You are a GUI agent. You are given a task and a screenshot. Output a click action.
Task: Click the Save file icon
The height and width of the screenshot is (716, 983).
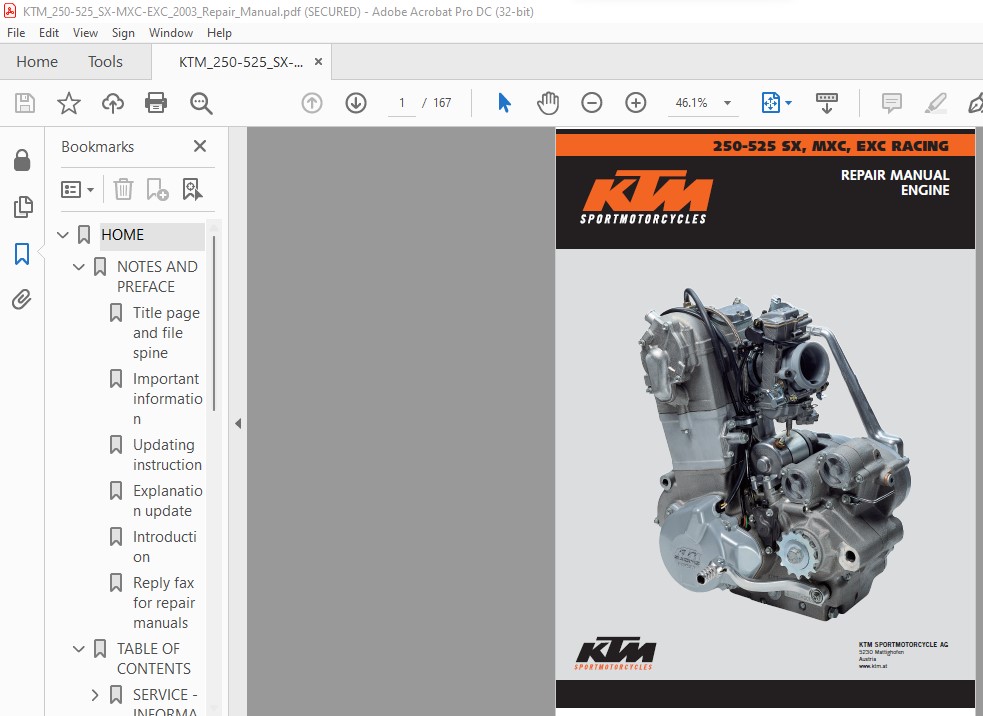coord(24,103)
